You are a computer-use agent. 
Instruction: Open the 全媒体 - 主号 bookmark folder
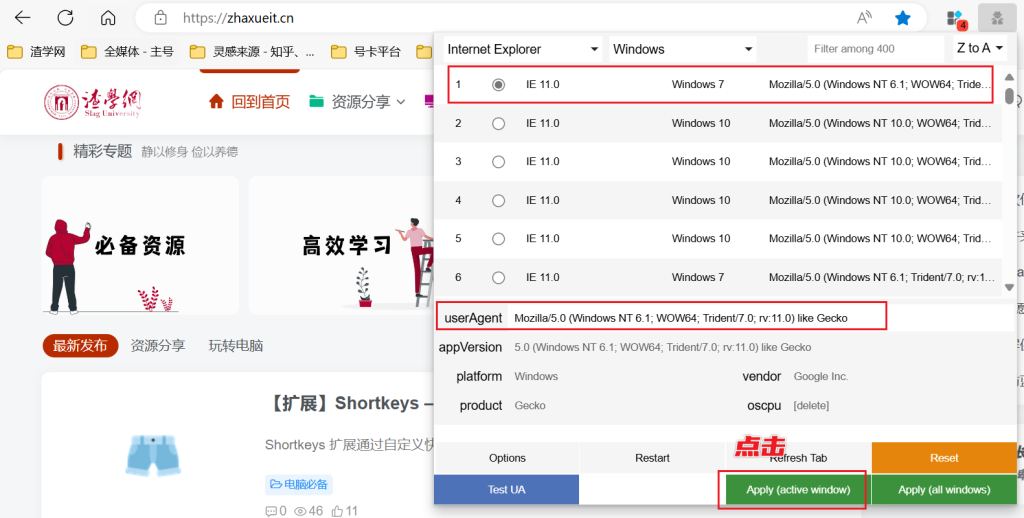(127, 52)
